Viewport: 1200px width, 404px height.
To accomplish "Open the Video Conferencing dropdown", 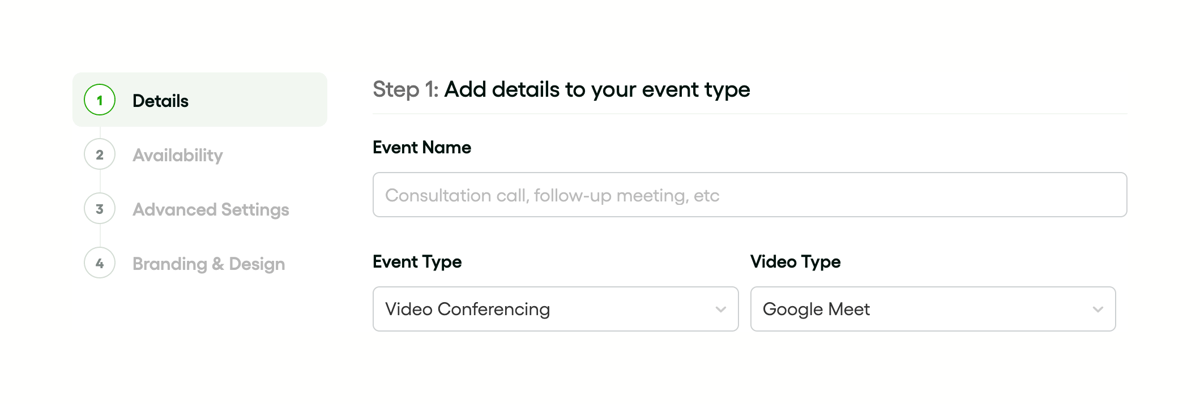I will [x=555, y=309].
